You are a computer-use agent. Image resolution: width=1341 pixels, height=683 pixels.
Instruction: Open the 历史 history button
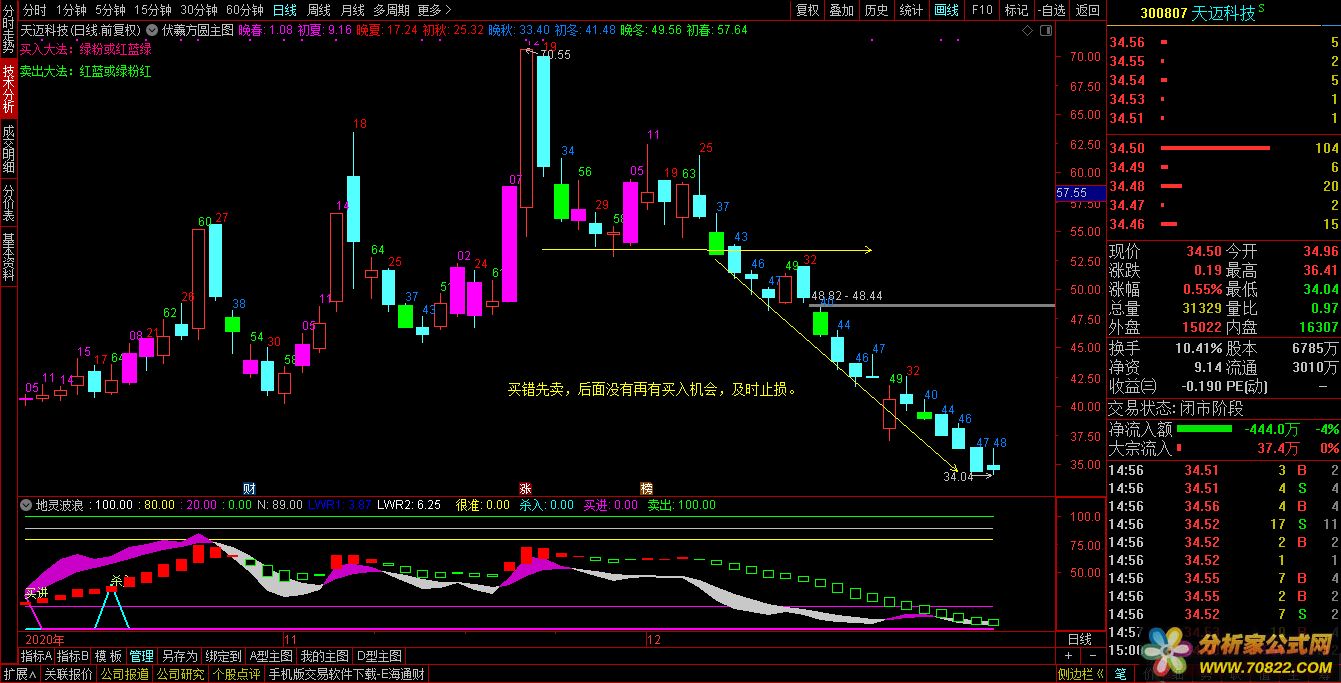[876, 10]
